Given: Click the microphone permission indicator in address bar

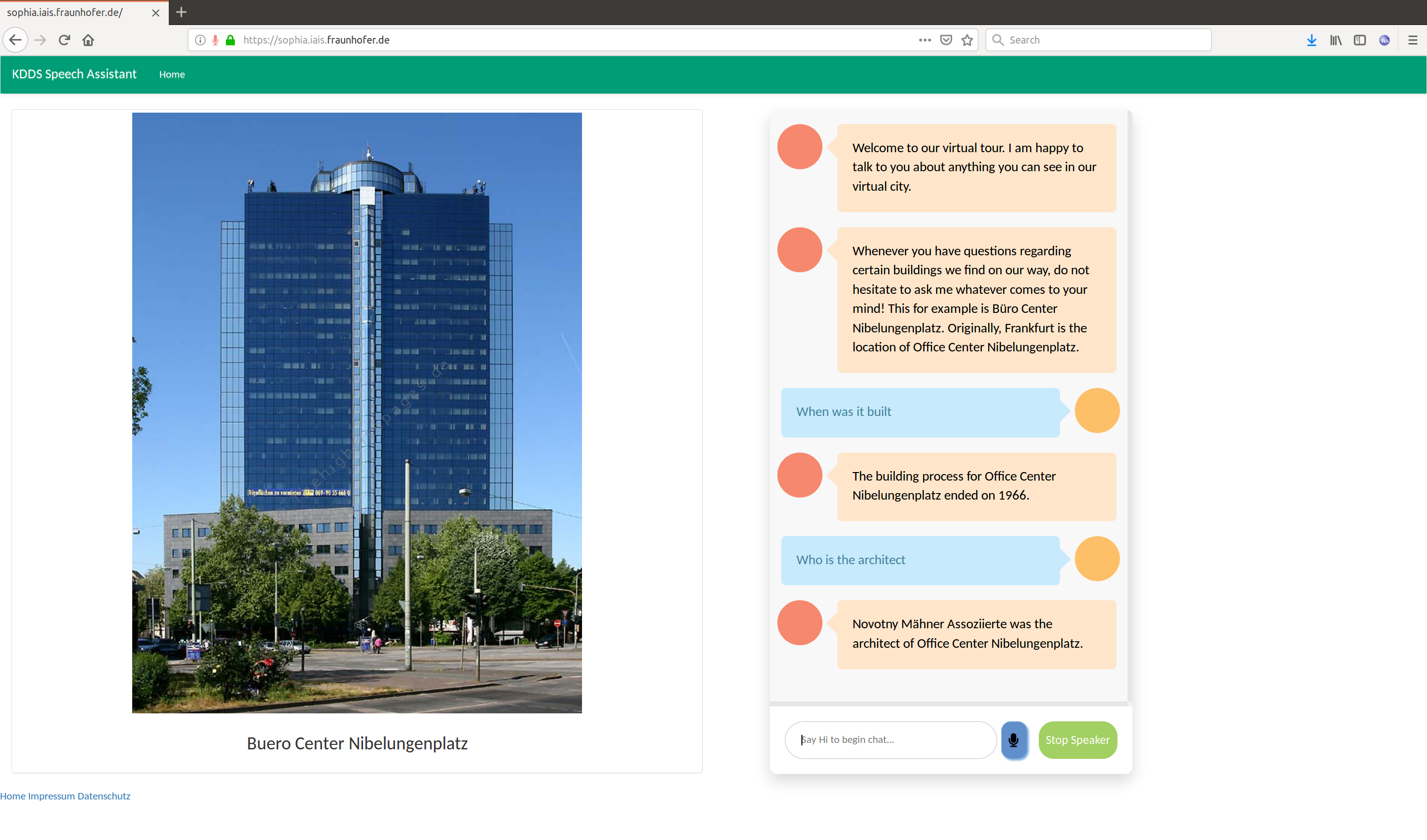Looking at the screenshot, I should pyautogui.click(x=215, y=40).
